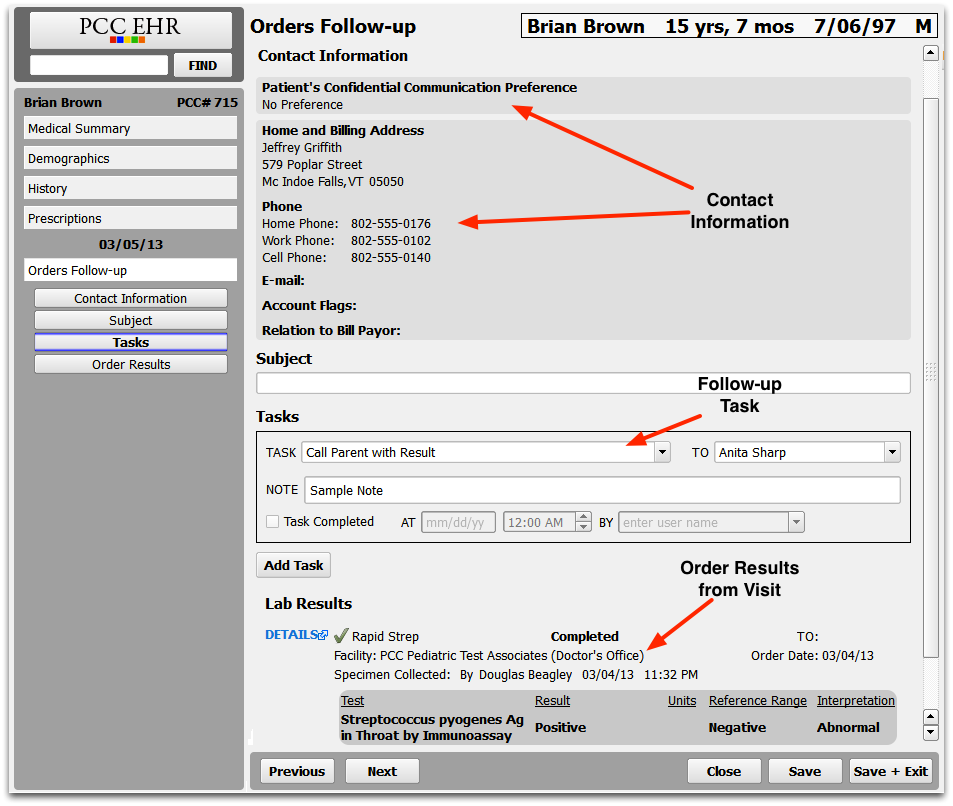Increase the completion time with the stepper
Viewport: 953px width, 806px height.
coord(583,517)
